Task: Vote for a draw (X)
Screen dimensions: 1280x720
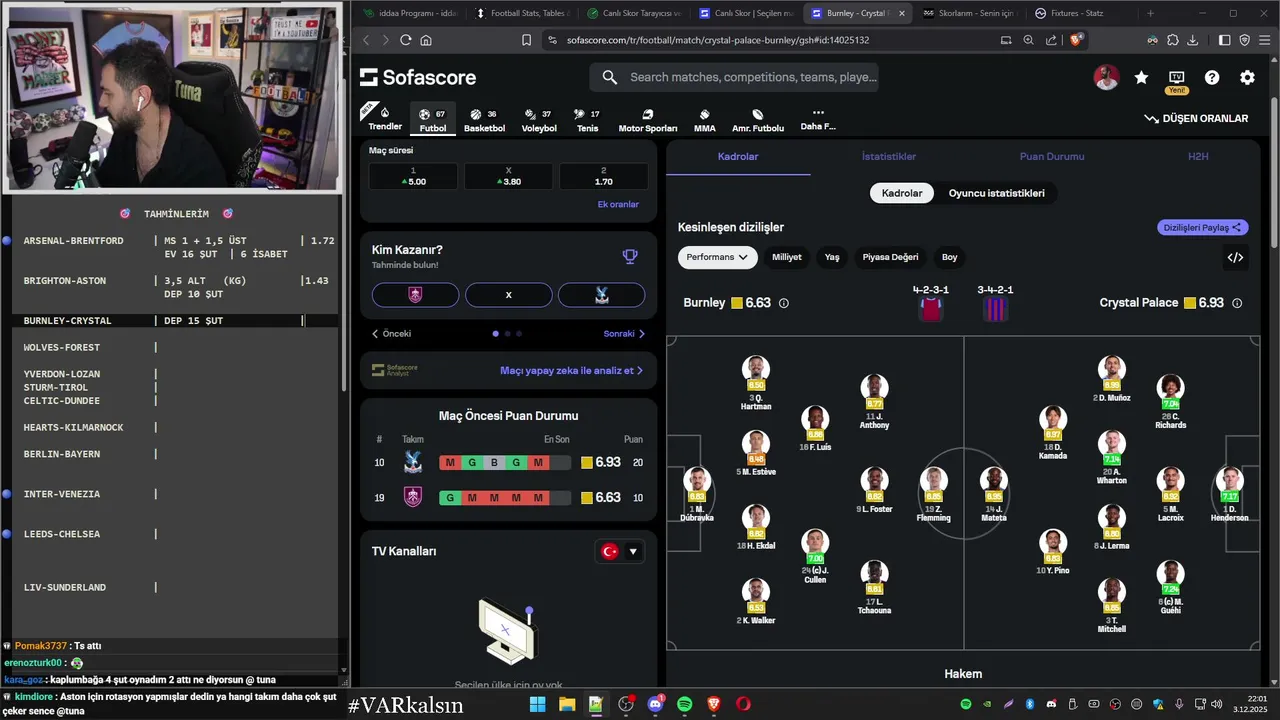Action: pyautogui.click(x=508, y=295)
